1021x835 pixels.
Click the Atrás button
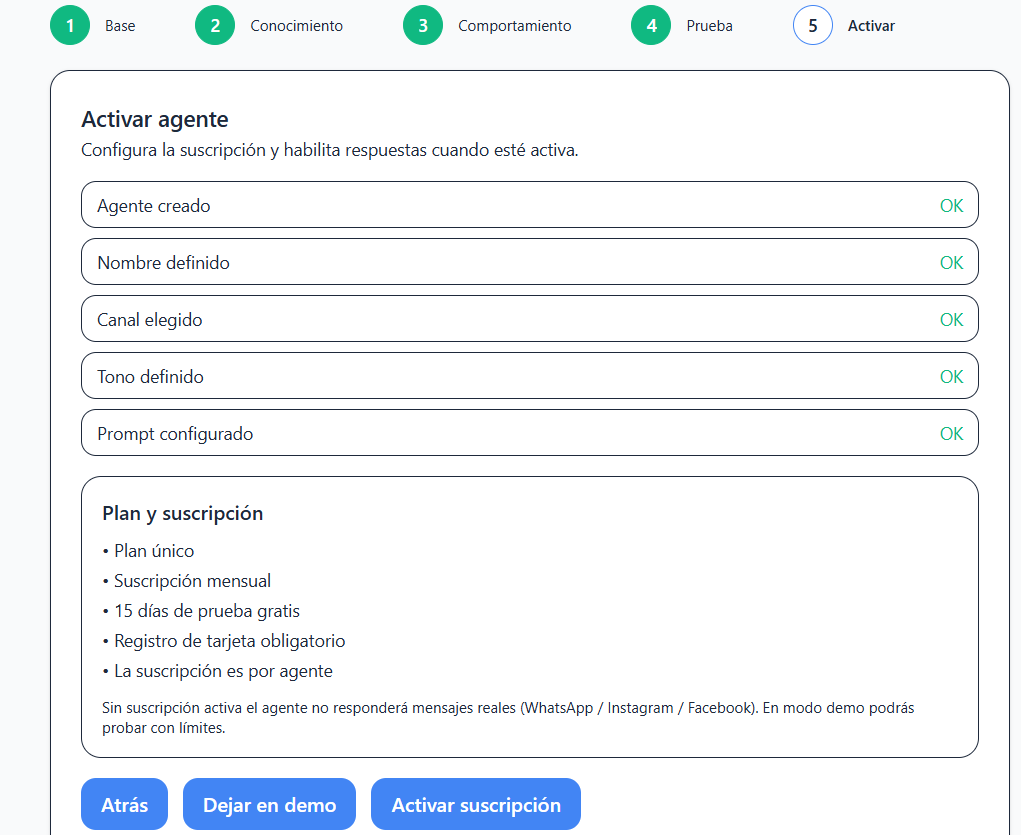(x=124, y=803)
